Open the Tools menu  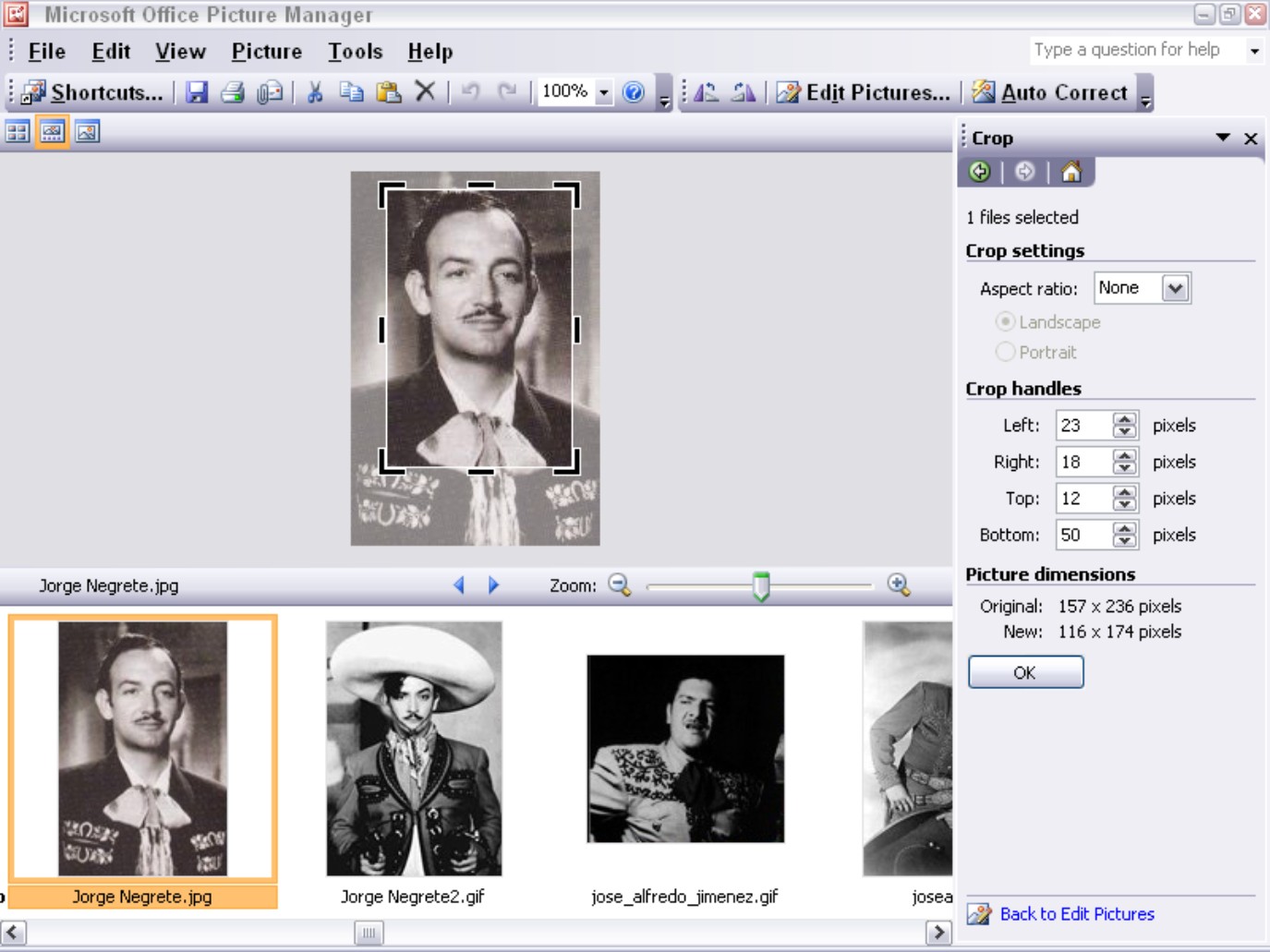click(x=356, y=52)
